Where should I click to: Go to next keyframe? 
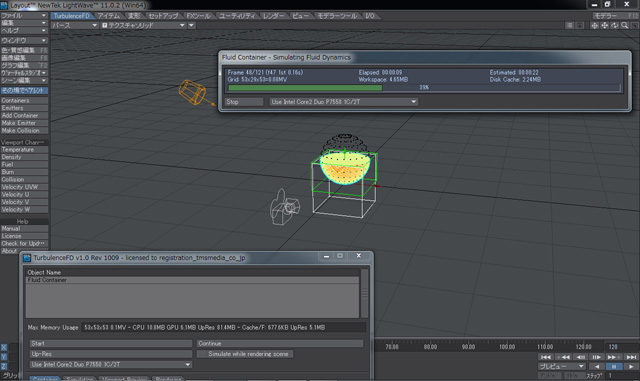click(613, 357)
